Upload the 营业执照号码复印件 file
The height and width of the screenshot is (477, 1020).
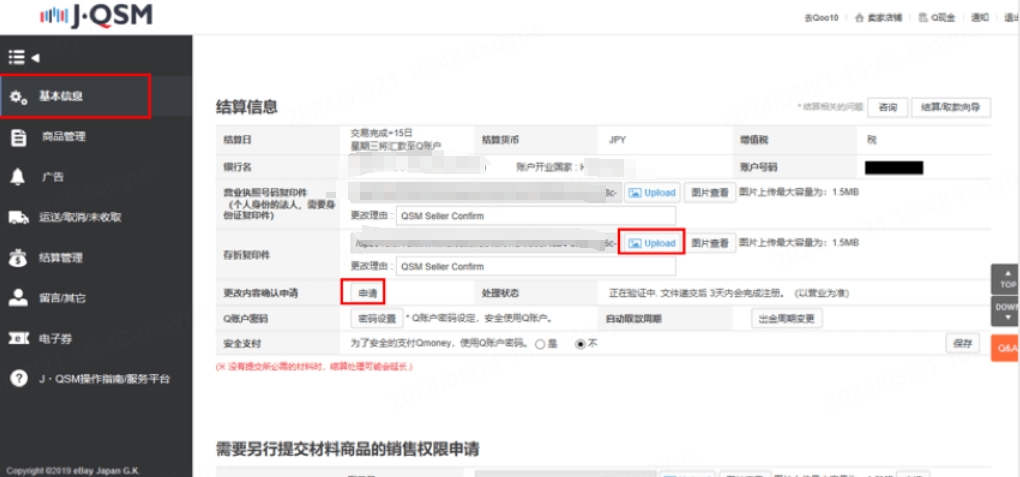pos(652,193)
